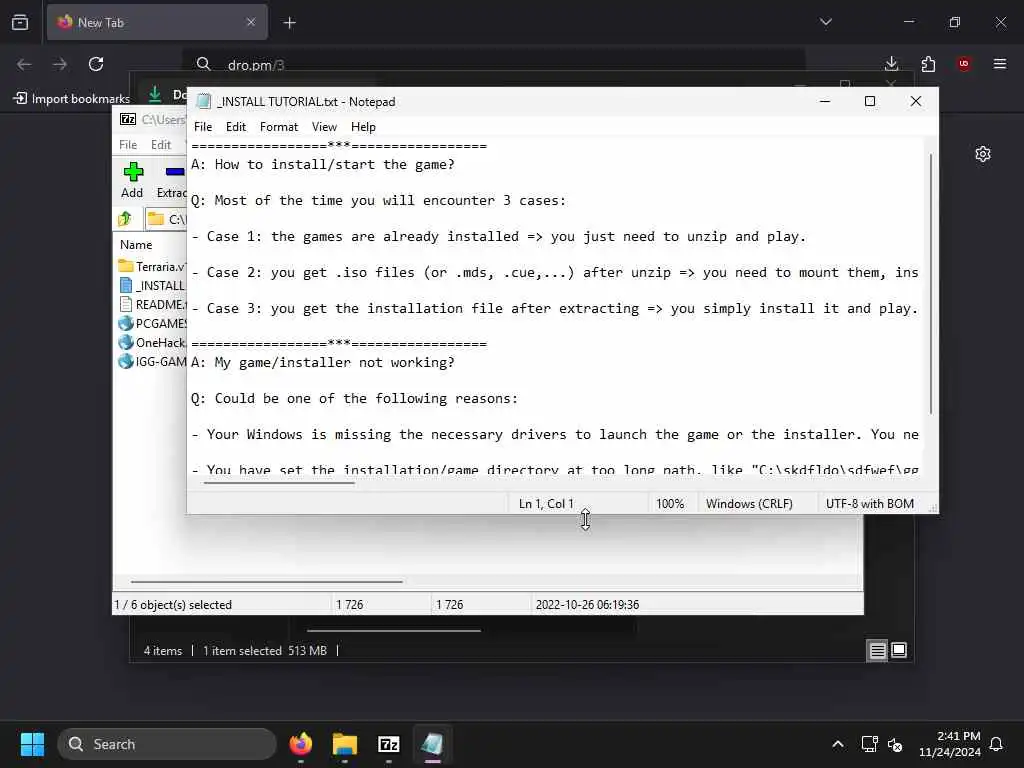1024x768 pixels.
Task: Click Notepad horizontal scrollbar
Action: pos(279,483)
